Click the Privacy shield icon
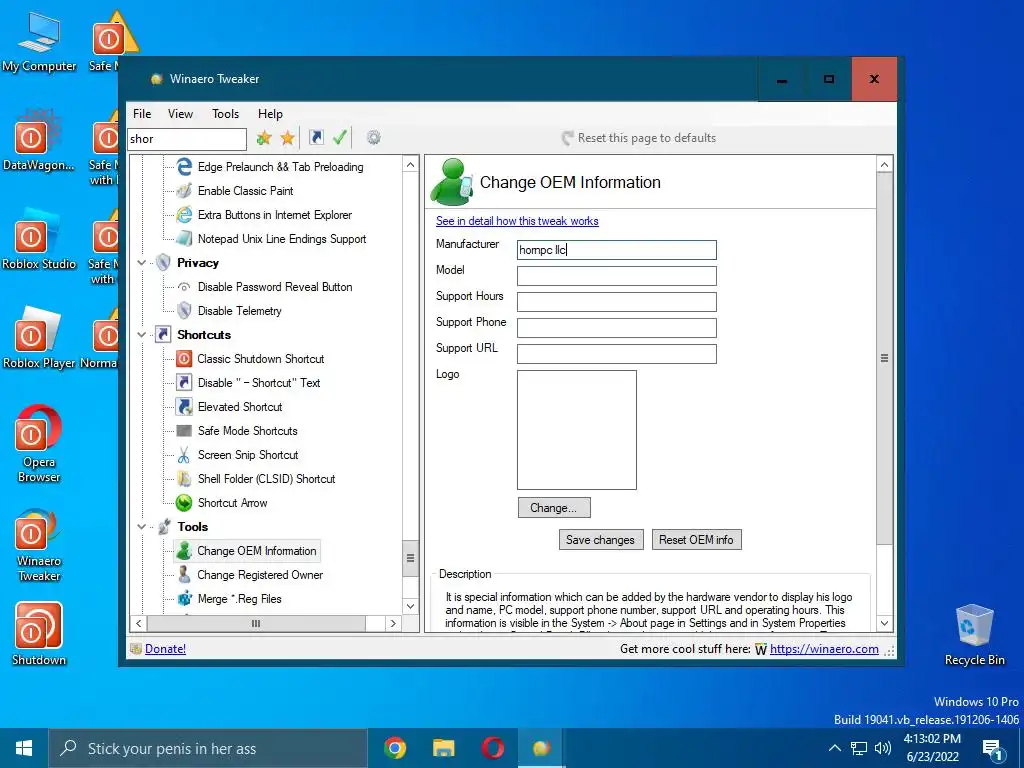 point(163,263)
